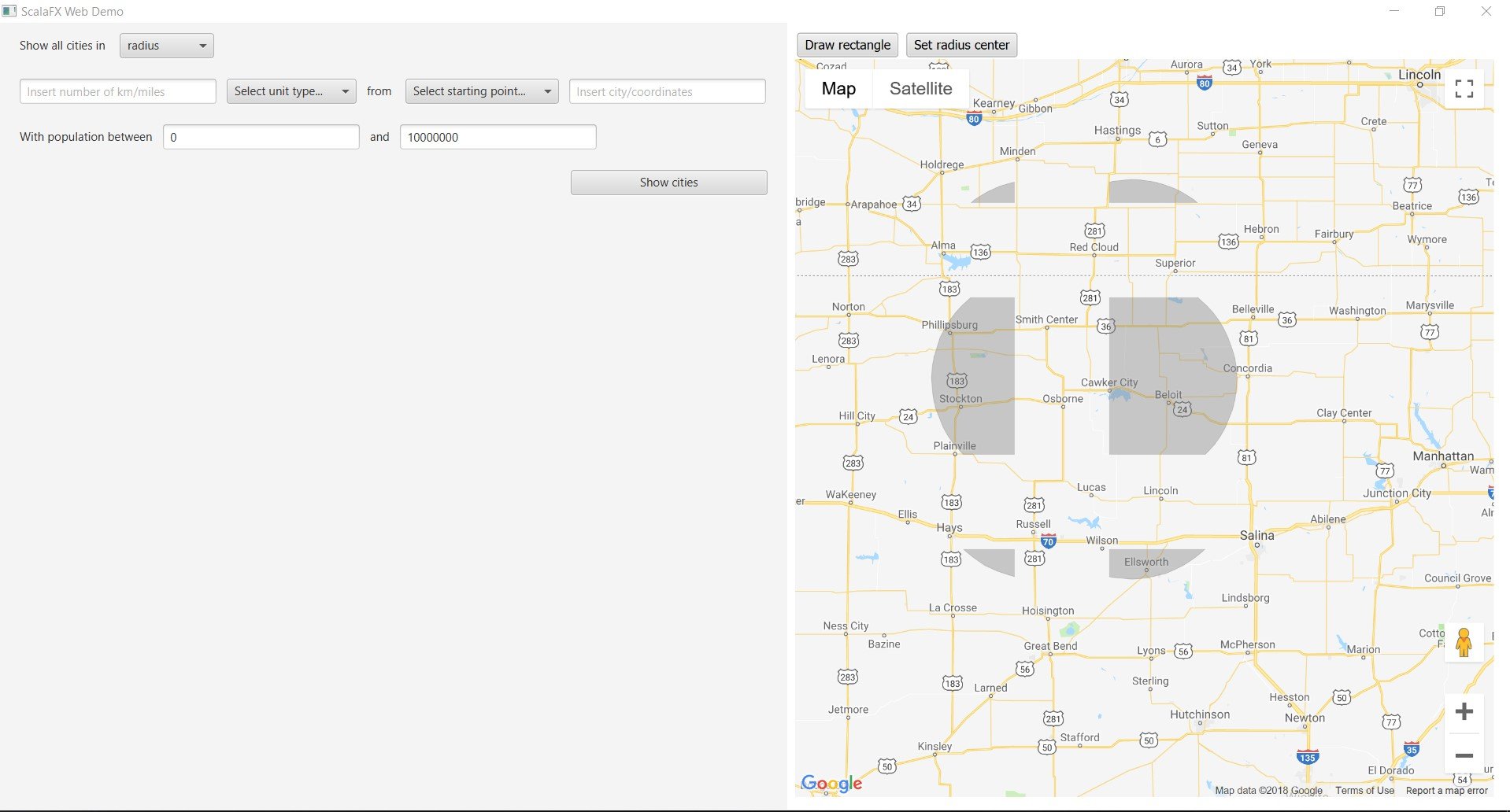This screenshot has height=812, width=1510.
Task: Click the ScalaFX app icon in title bar
Action: (x=9, y=11)
